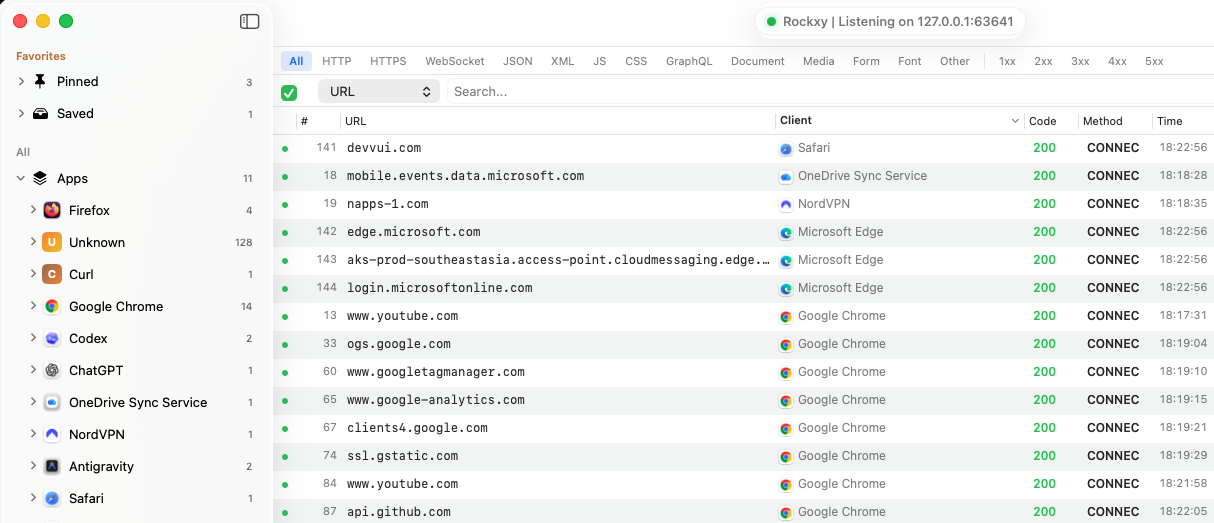Select the HTTPS filter tab
Image resolution: width=1214 pixels, height=523 pixels.
(x=388, y=61)
